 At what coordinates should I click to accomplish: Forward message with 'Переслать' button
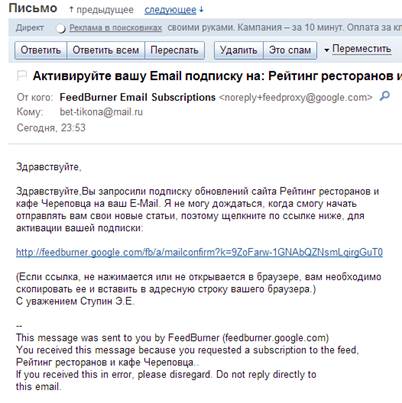click(x=174, y=50)
